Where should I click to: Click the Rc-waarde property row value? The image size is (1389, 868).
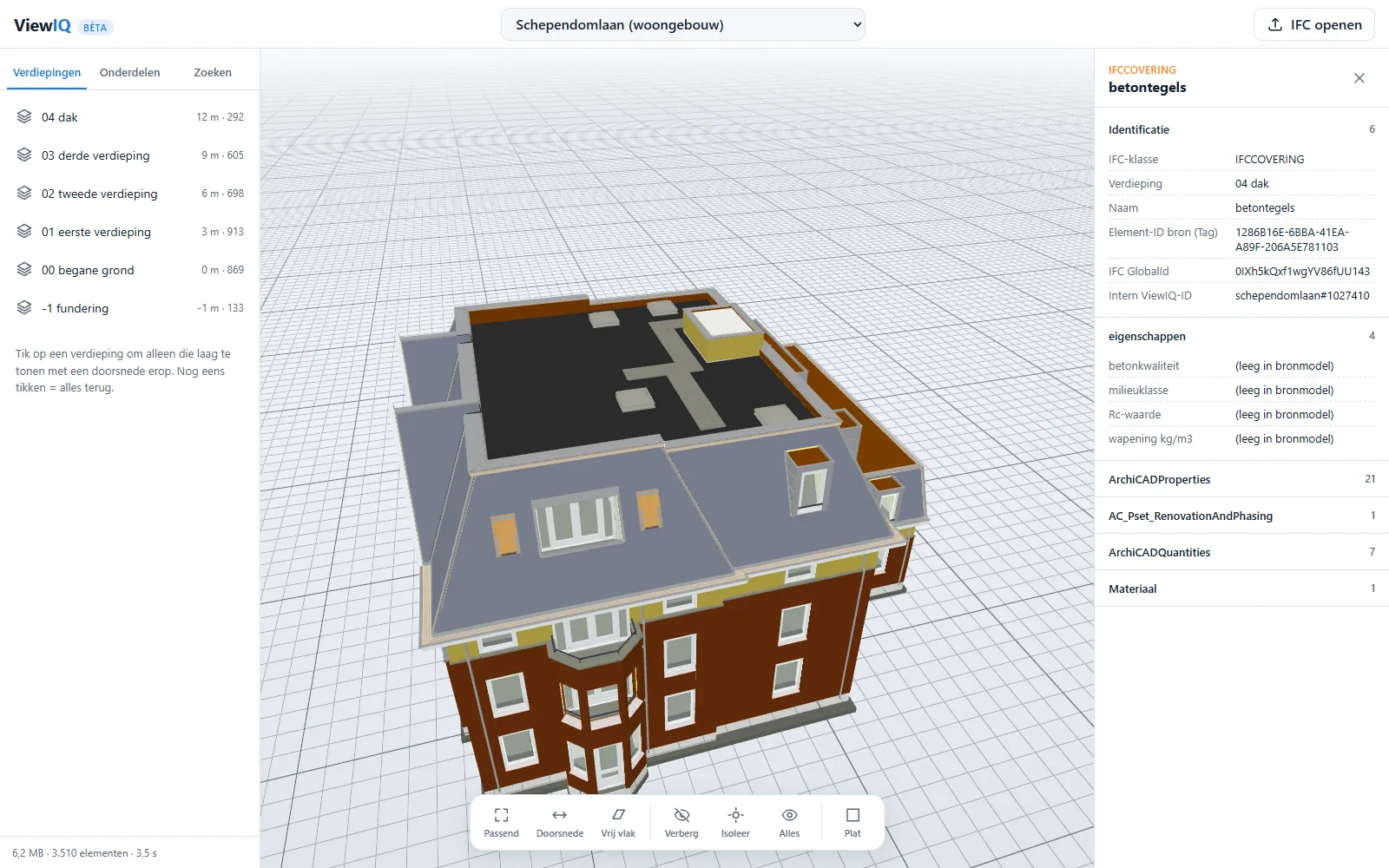point(1284,415)
